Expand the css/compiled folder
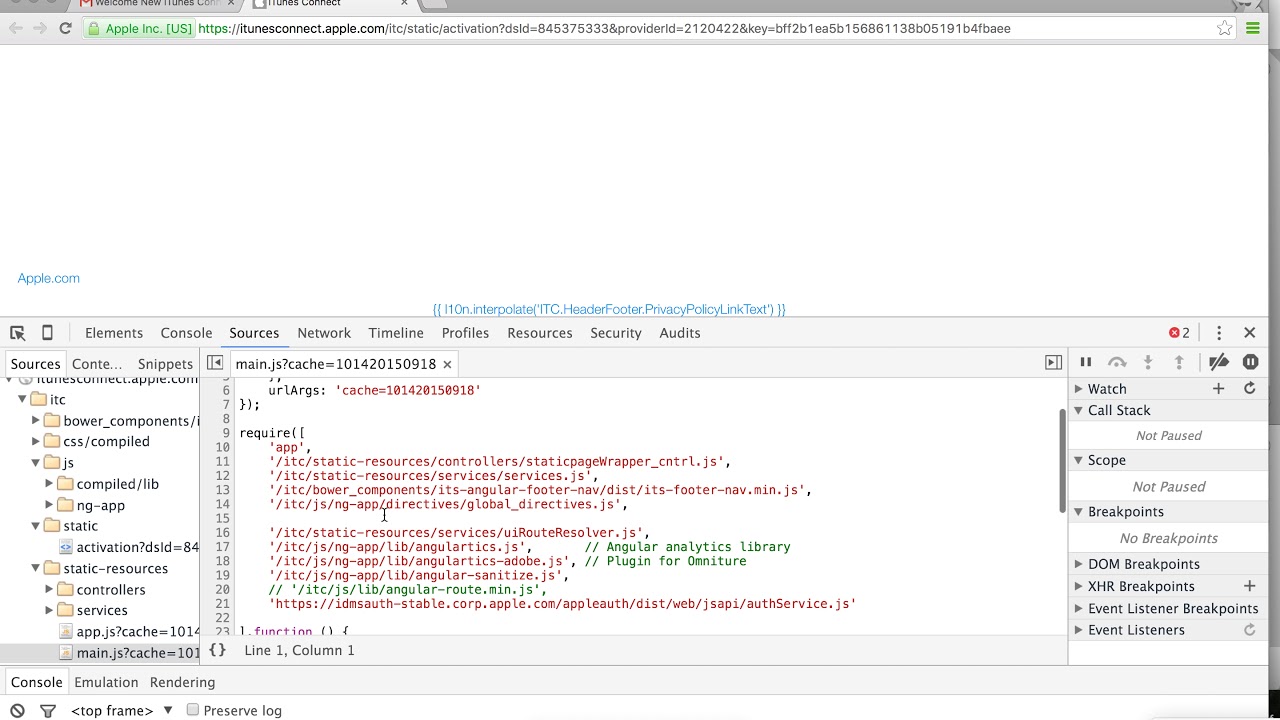The image size is (1280, 720). pyautogui.click(x=36, y=441)
